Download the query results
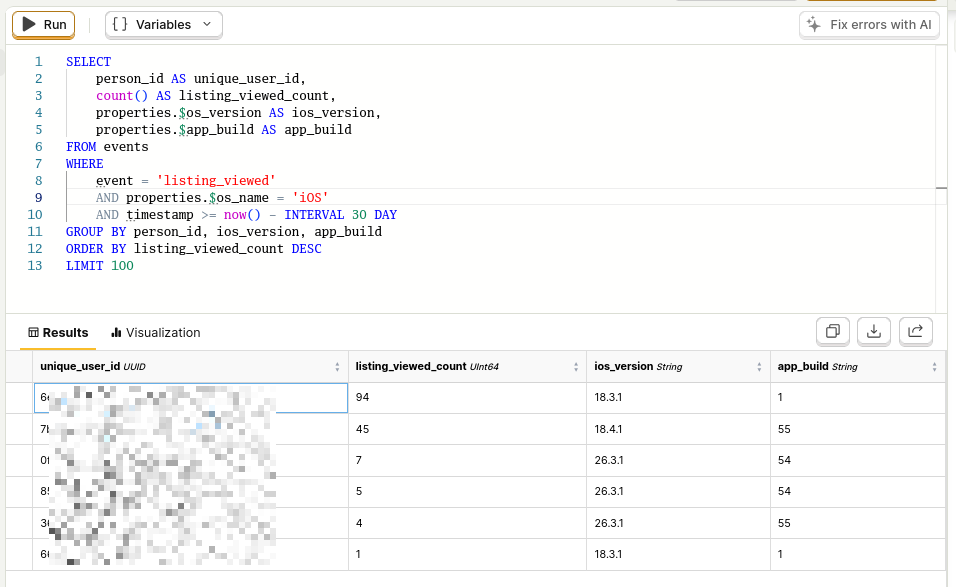Viewport: 956px width, 587px height. (874, 331)
